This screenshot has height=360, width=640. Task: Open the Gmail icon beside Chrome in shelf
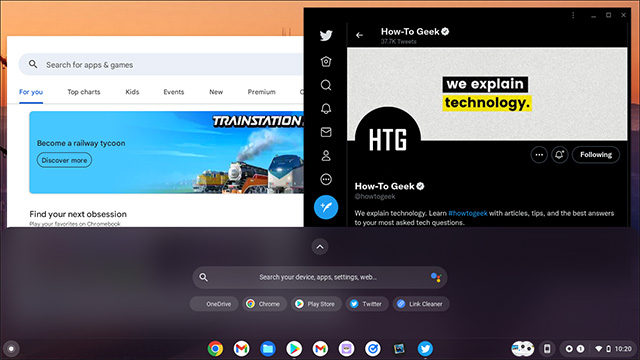point(241,349)
